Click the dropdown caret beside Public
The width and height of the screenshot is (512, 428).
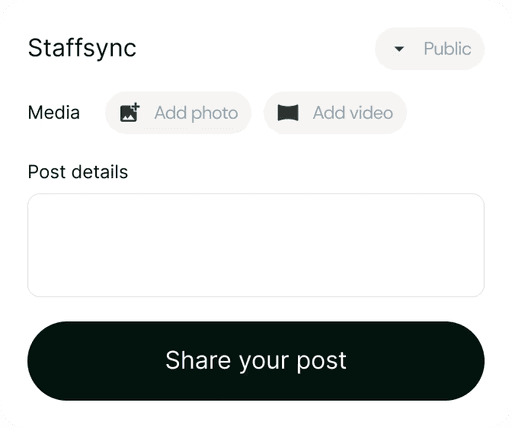click(x=399, y=49)
